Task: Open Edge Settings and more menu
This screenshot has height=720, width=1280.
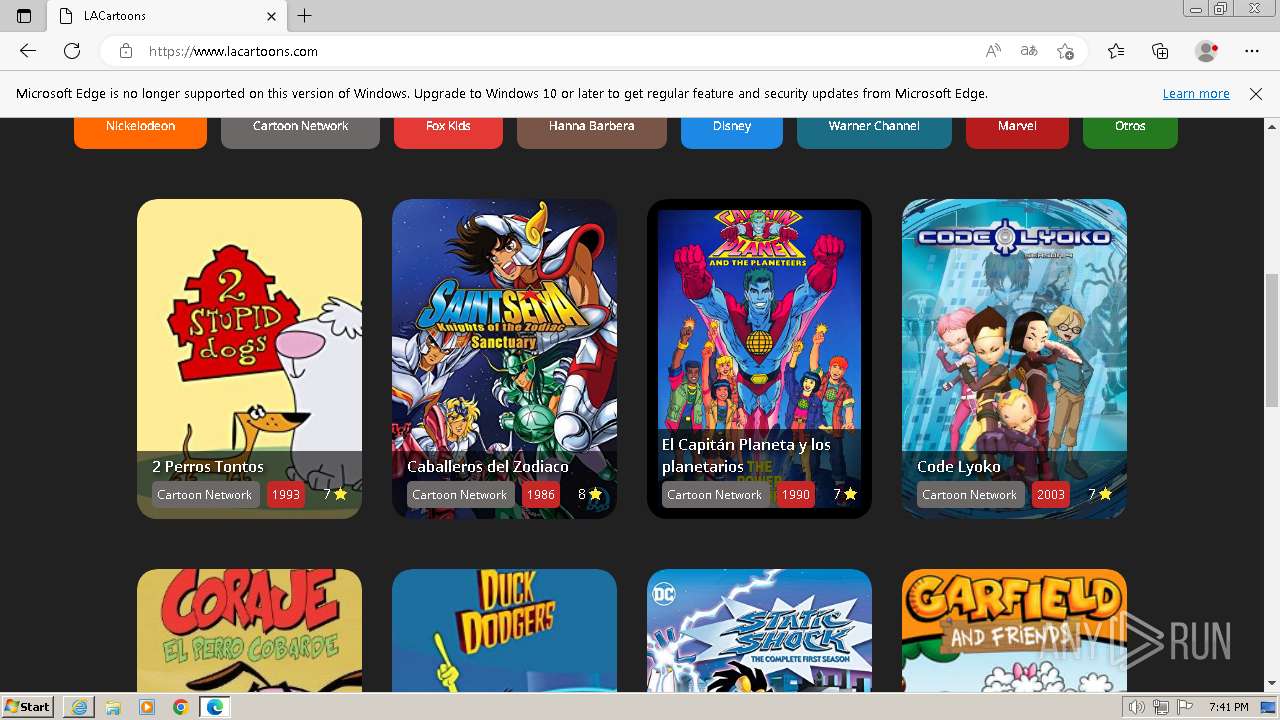Action: click(1252, 51)
